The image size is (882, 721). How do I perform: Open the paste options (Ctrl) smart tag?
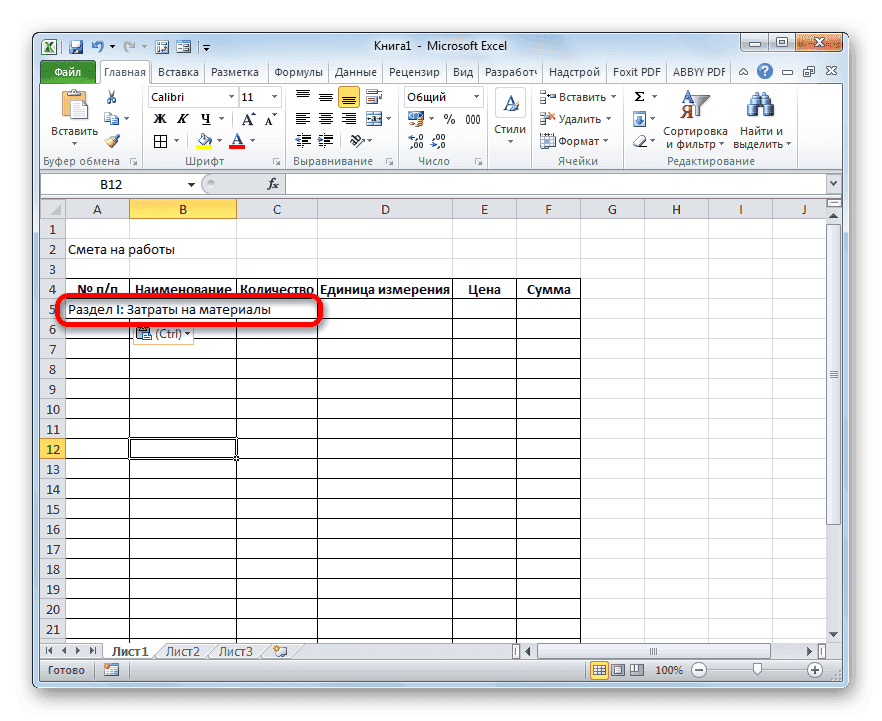pos(162,334)
